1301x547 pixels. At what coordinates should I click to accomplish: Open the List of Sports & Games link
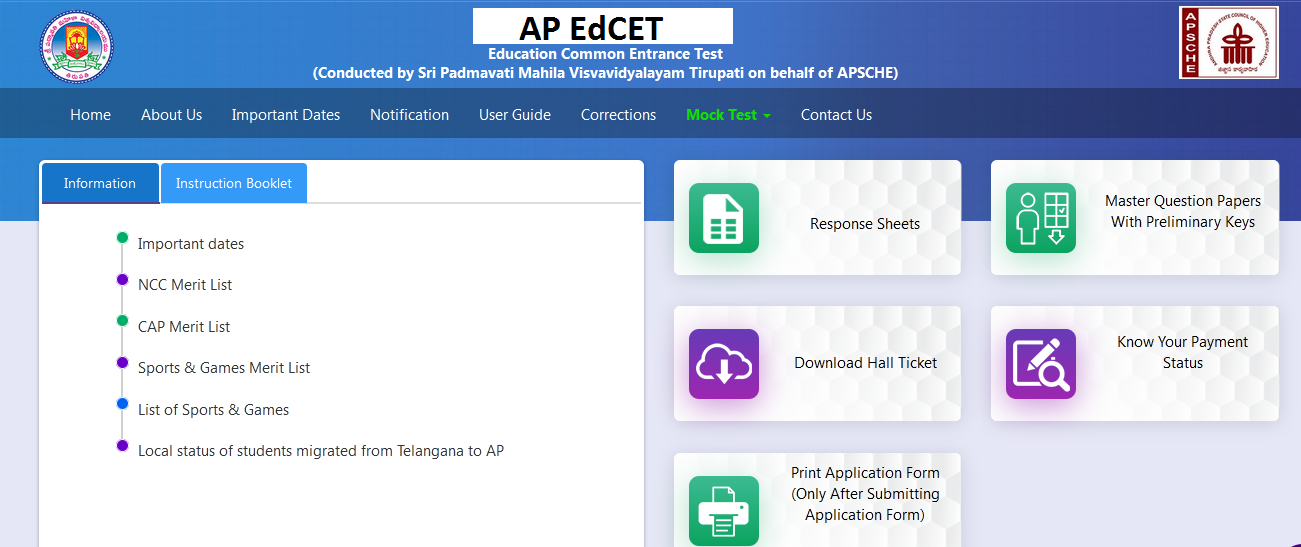click(x=213, y=410)
